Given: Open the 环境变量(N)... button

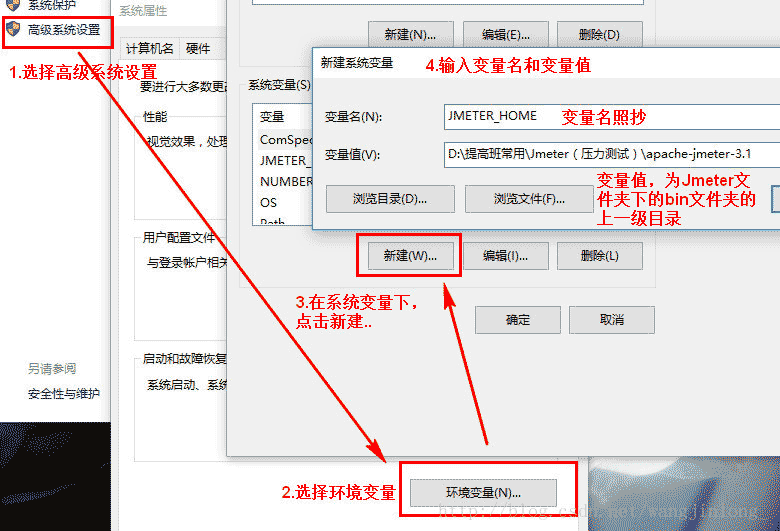Looking at the screenshot, I should [x=483, y=493].
